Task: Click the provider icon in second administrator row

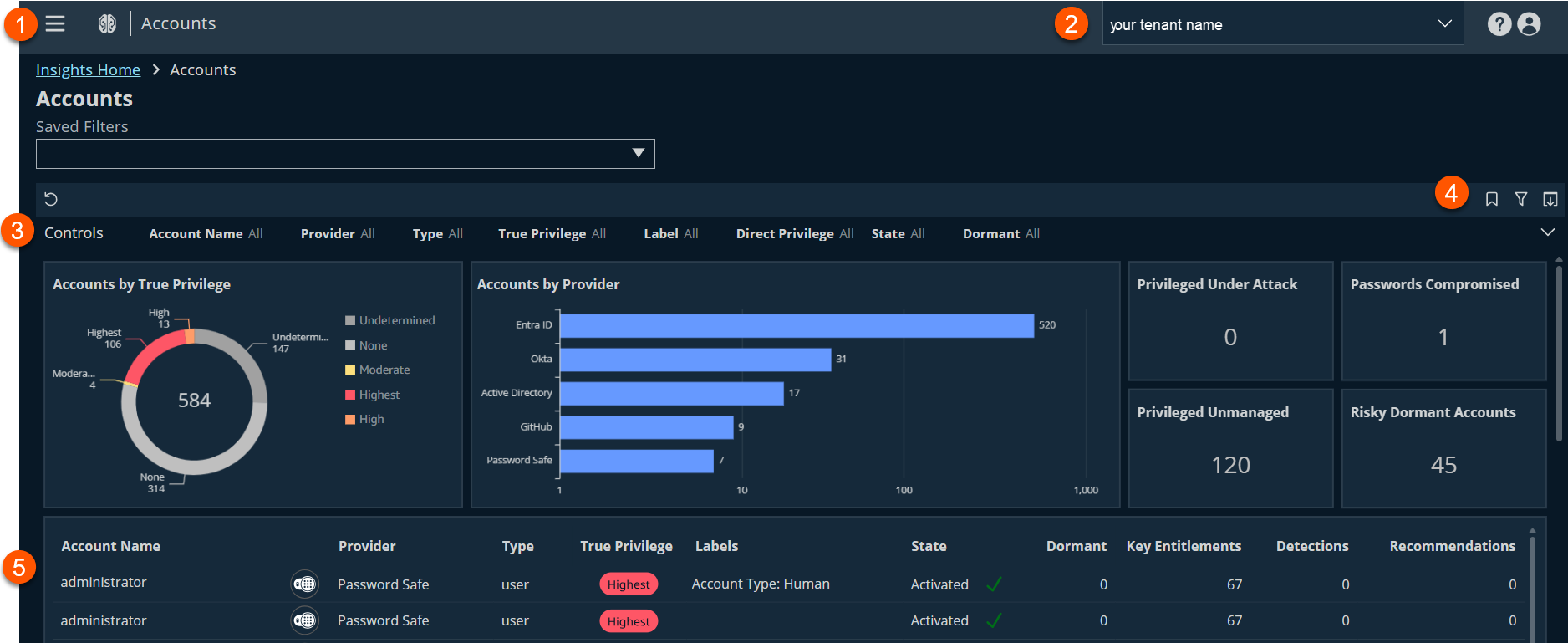Action: tap(305, 620)
